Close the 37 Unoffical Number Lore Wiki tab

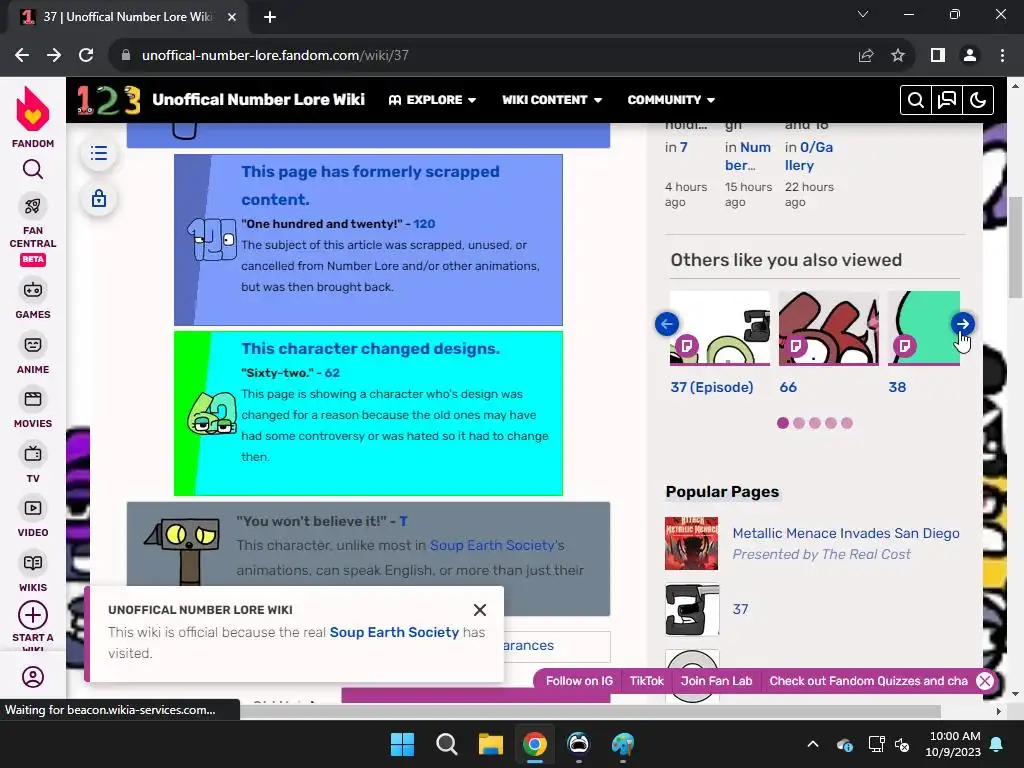(232, 17)
